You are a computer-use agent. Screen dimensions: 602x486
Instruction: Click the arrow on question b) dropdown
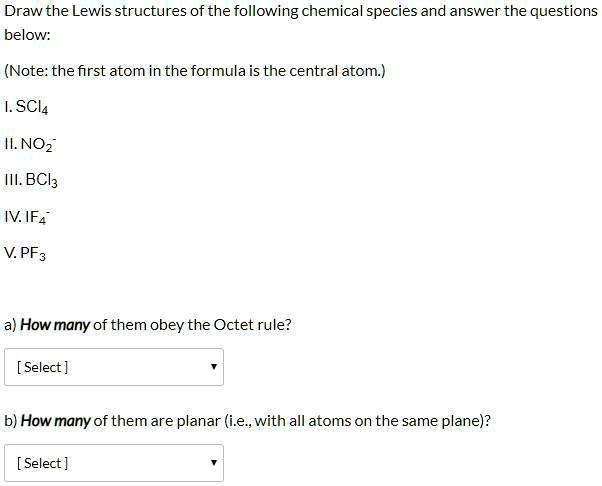214,463
